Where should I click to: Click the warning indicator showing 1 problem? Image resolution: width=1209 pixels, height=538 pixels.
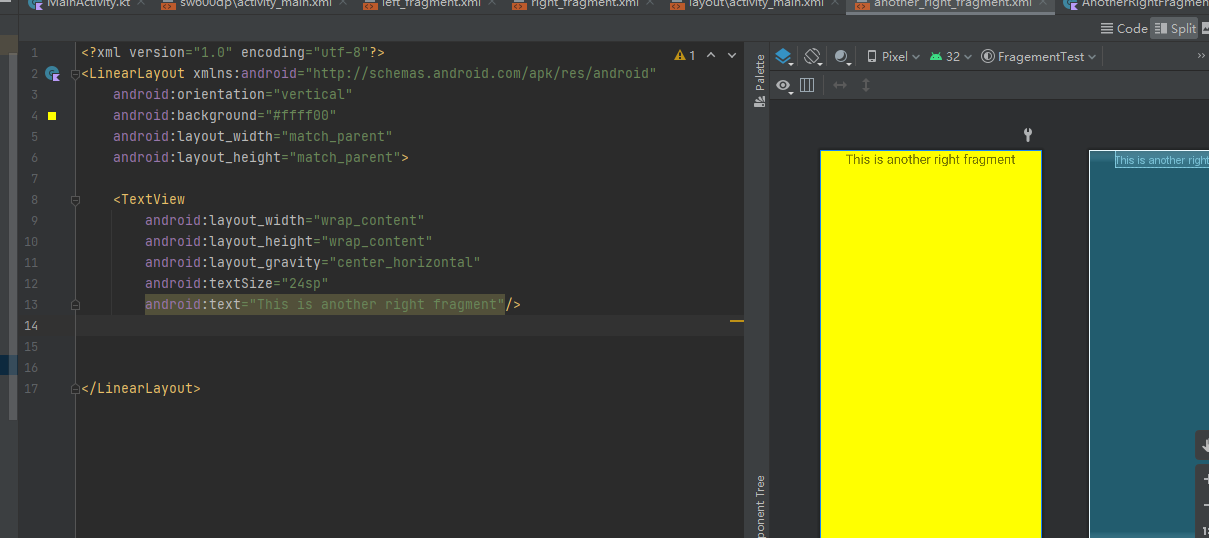pos(685,56)
